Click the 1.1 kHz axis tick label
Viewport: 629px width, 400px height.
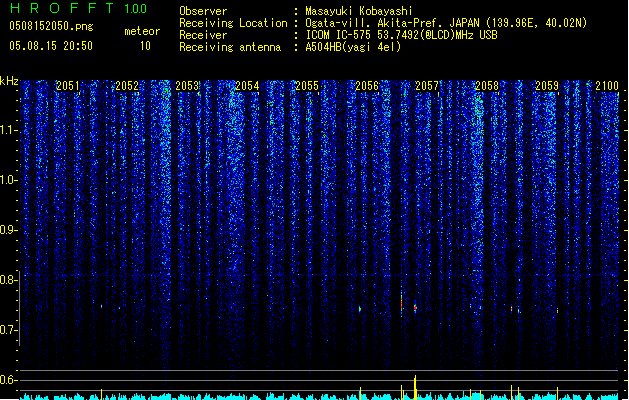coord(8,130)
